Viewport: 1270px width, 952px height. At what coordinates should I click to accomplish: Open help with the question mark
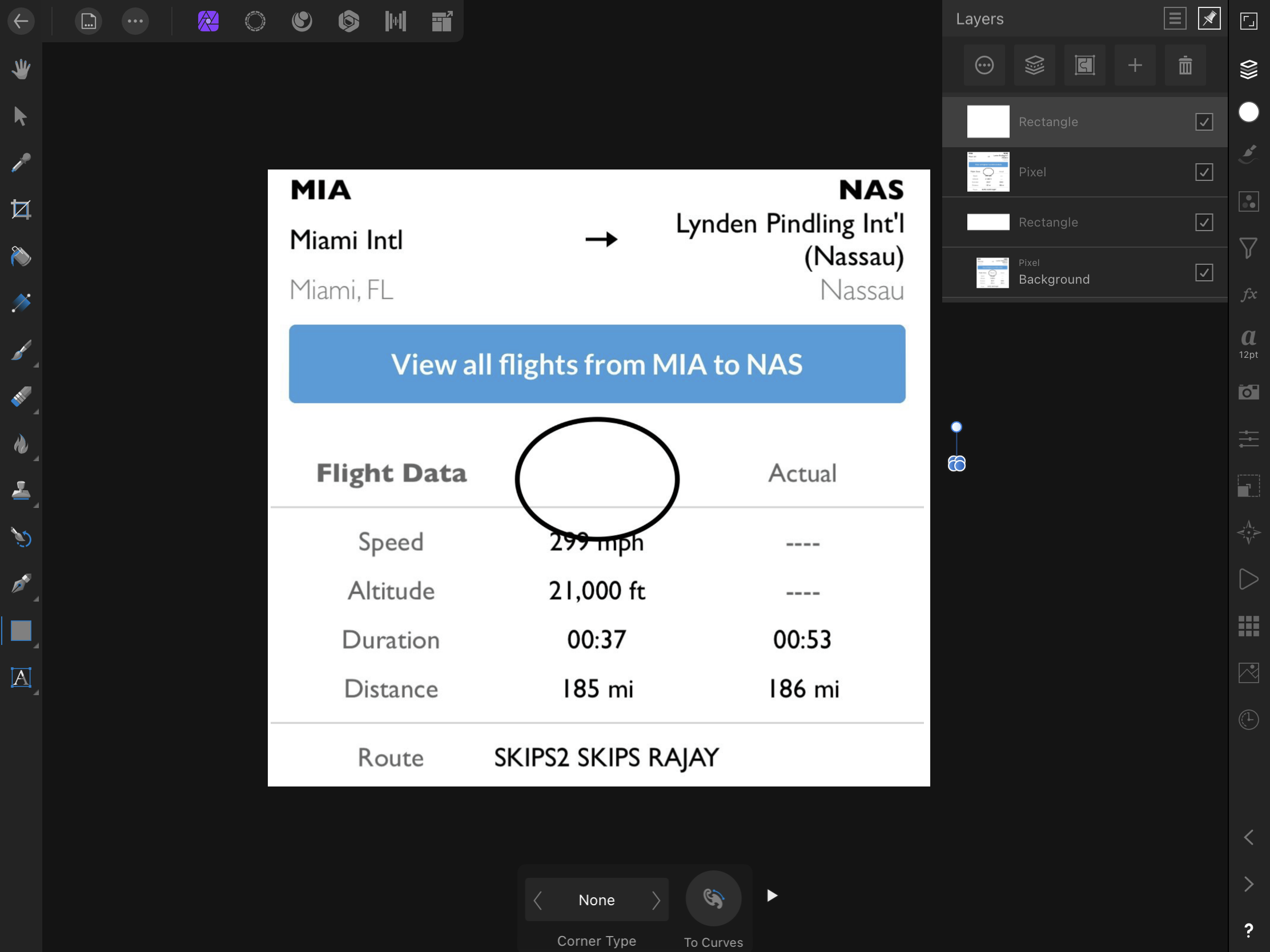click(x=1249, y=931)
